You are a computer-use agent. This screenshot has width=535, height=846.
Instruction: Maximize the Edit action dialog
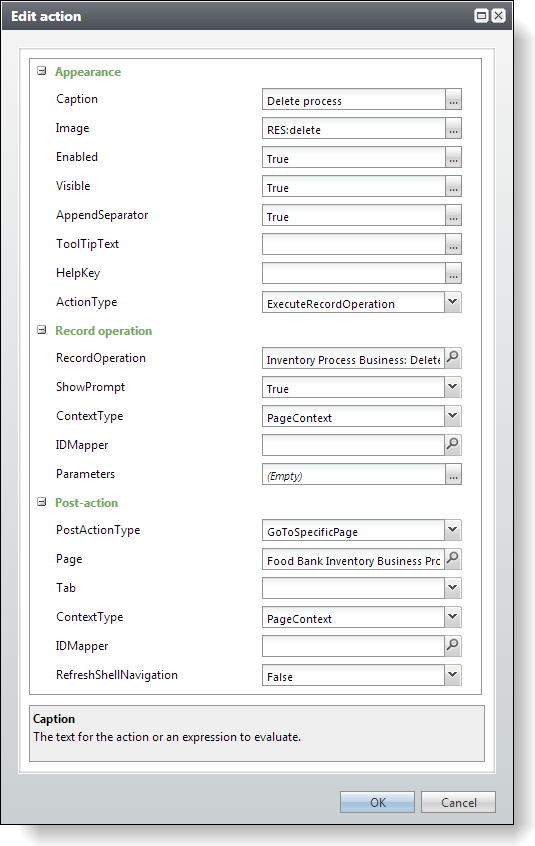pyautogui.click(x=481, y=16)
